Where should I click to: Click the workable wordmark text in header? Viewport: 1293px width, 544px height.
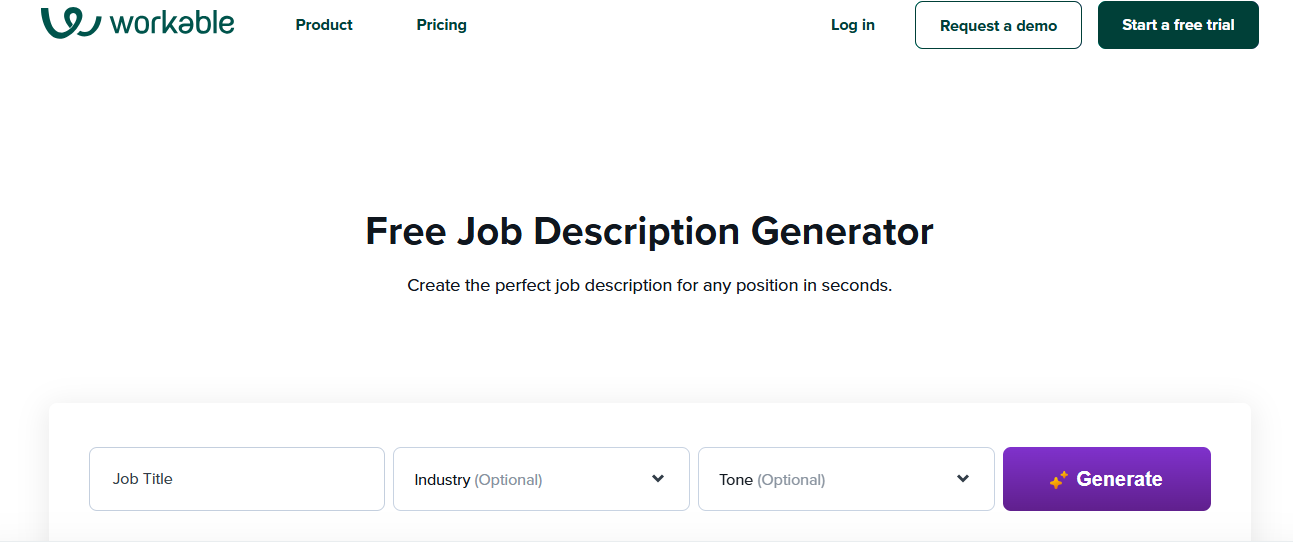172,22
